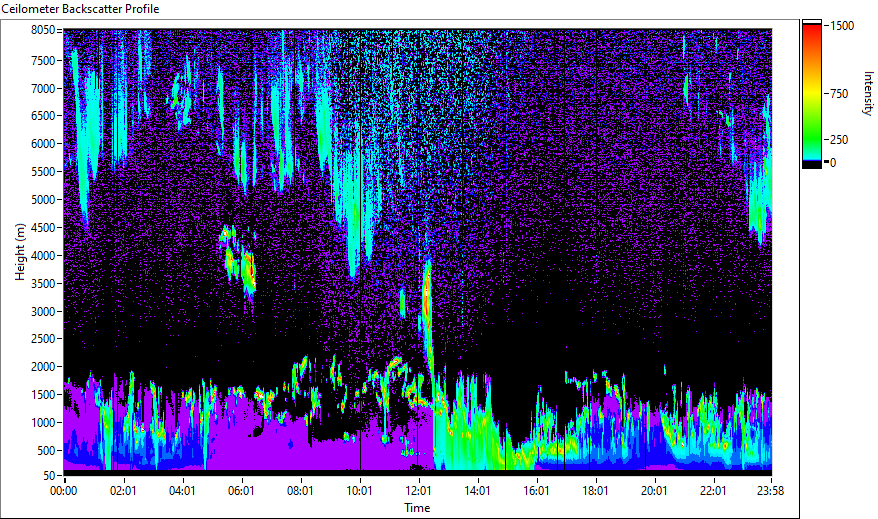
Task: Click the 1500 label on the intensity scale
Action: [842, 26]
